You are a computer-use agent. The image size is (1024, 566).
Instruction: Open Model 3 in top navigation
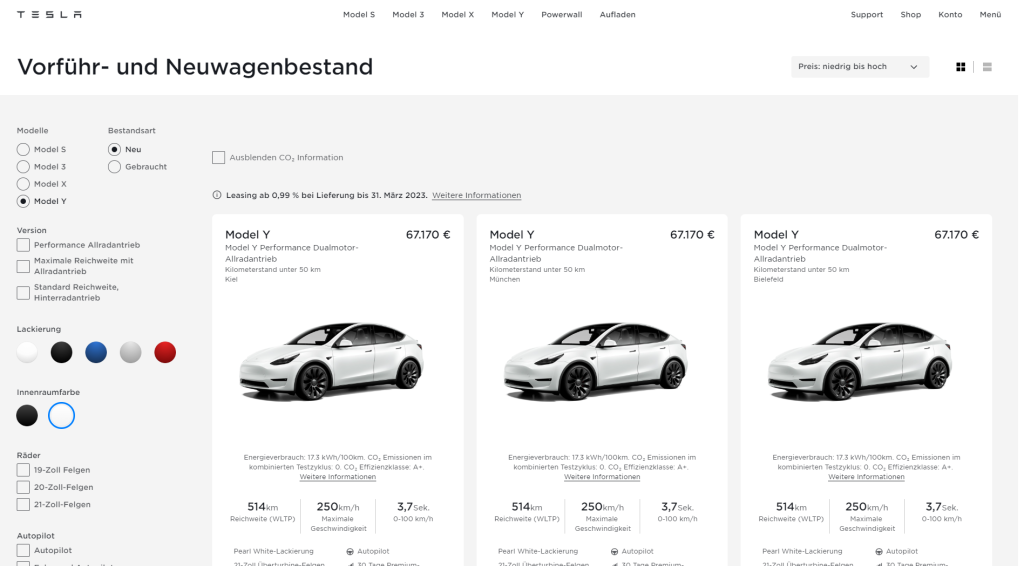point(408,14)
